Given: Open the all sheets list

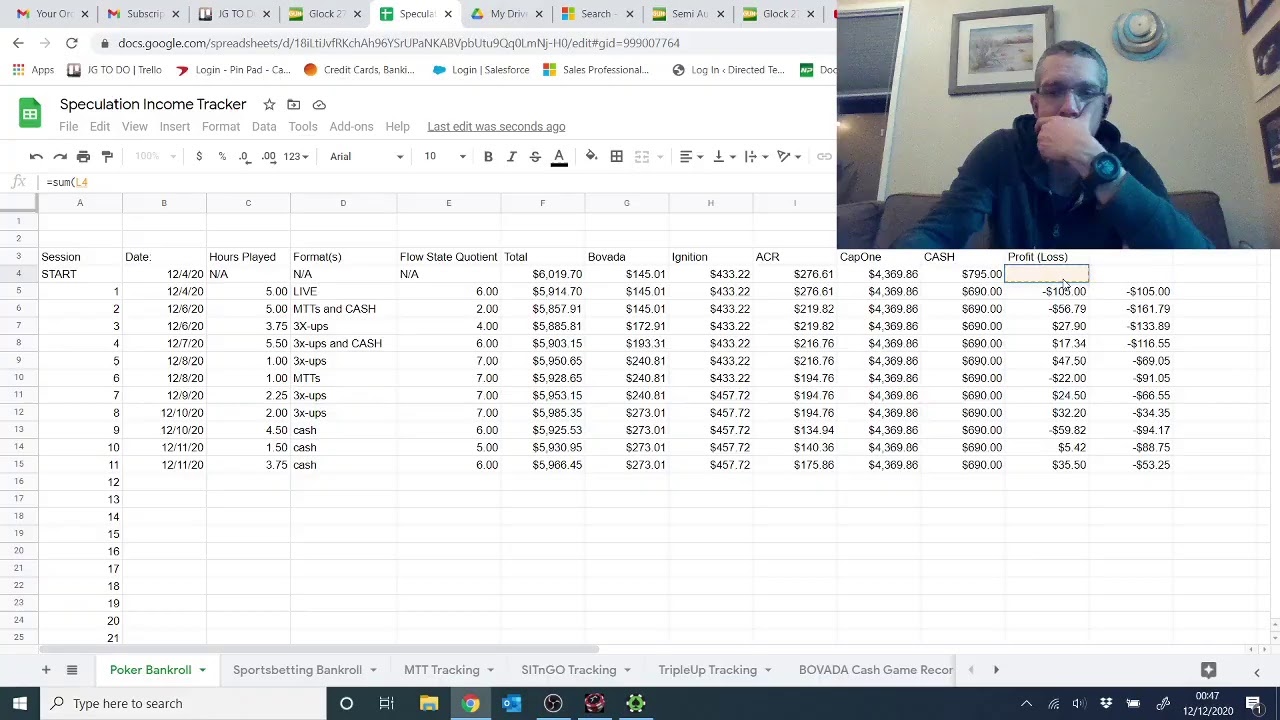Looking at the screenshot, I should tap(72, 670).
